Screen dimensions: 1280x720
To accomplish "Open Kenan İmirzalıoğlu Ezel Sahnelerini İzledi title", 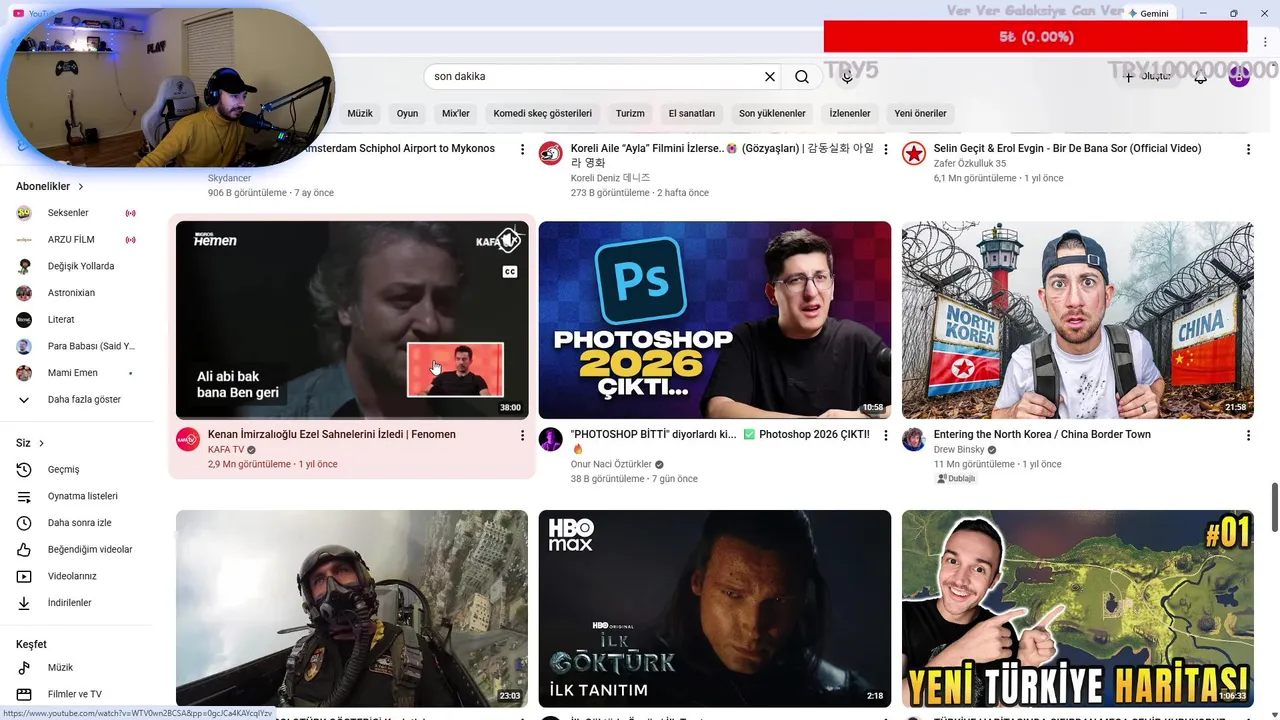I will (x=332, y=435).
